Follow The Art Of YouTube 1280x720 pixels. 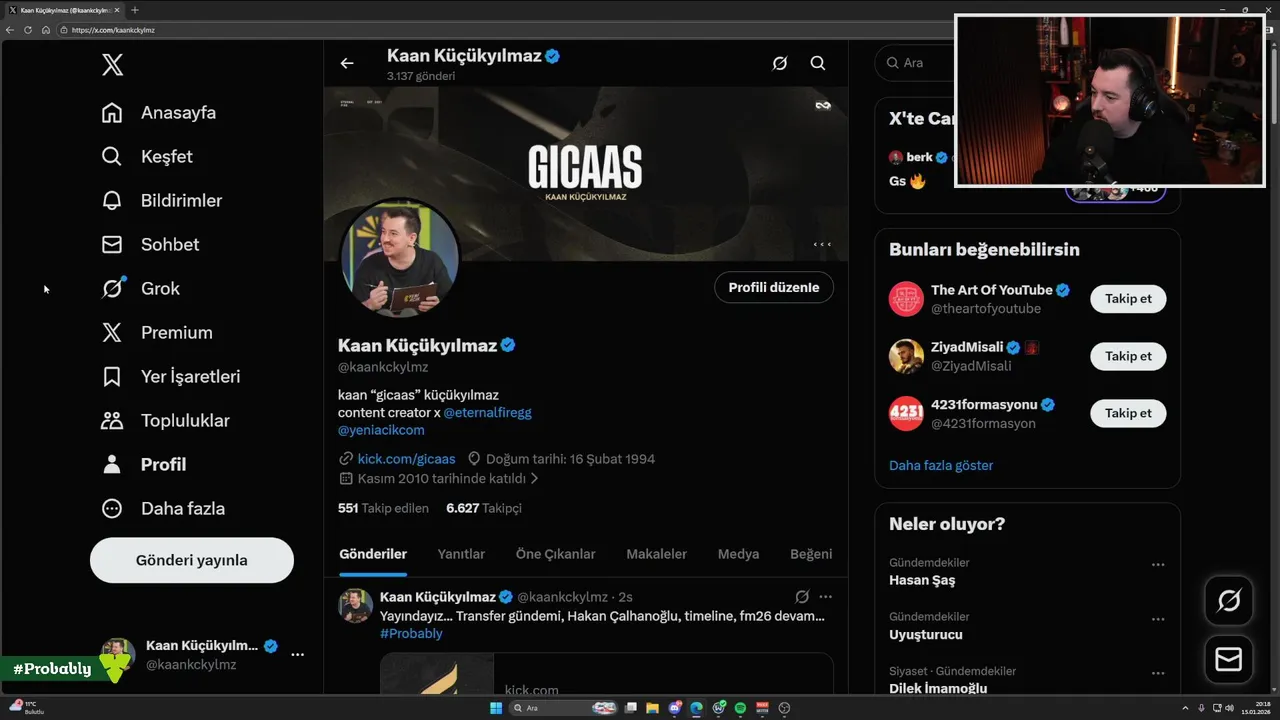1128,299
